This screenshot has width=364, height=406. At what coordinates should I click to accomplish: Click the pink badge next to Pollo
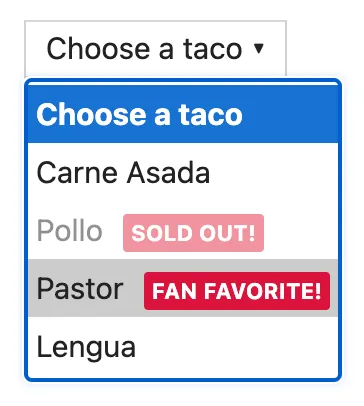click(x=193, y=233)
